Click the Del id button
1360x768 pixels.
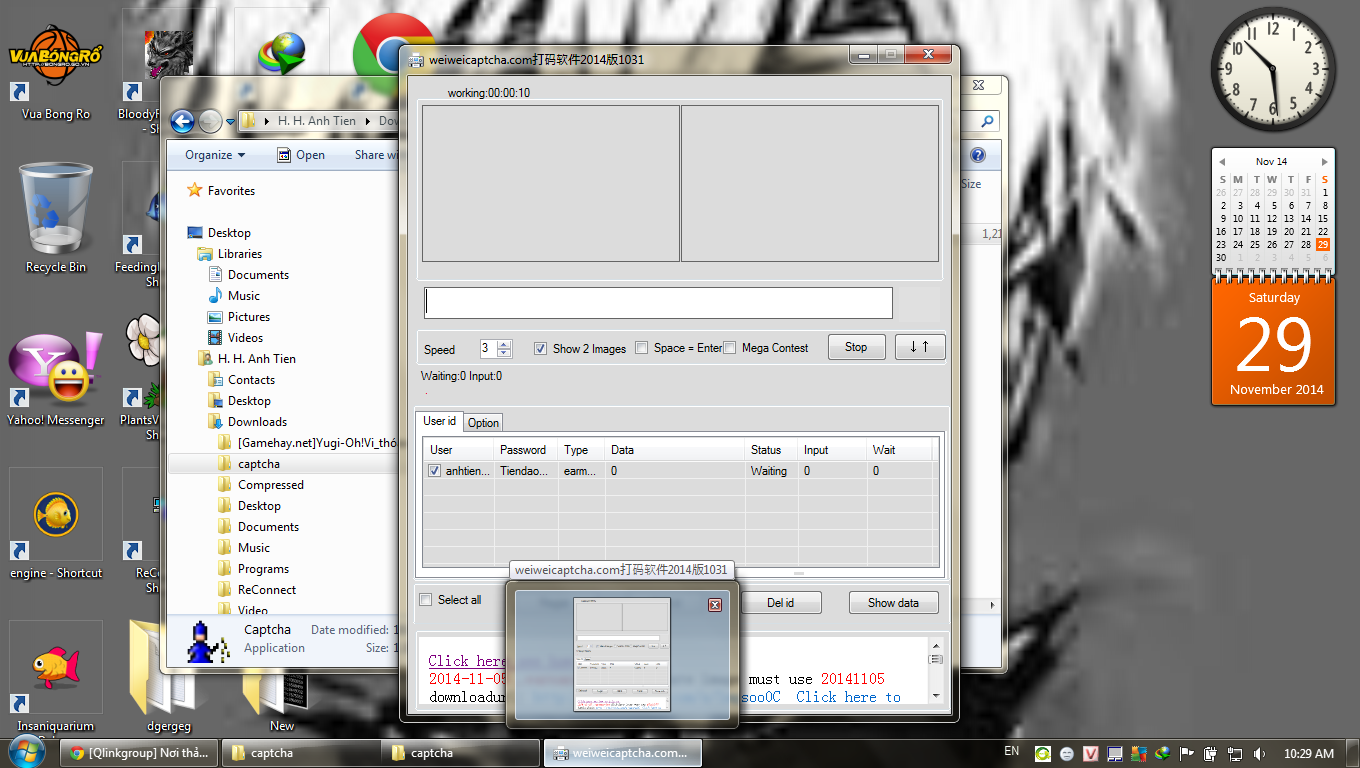coord(781,603)
